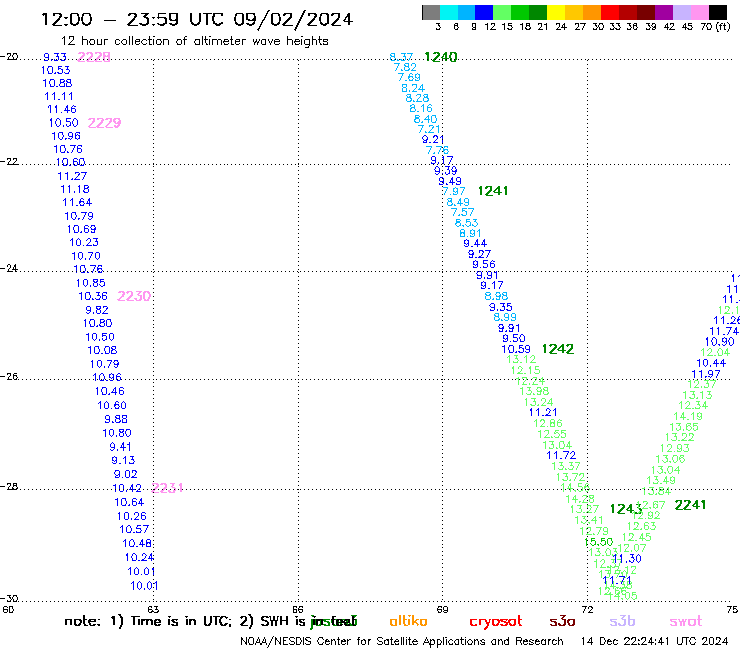Select the blue value 11.72
This screenshot has height=650, width=740.
(x=561, y=456)
